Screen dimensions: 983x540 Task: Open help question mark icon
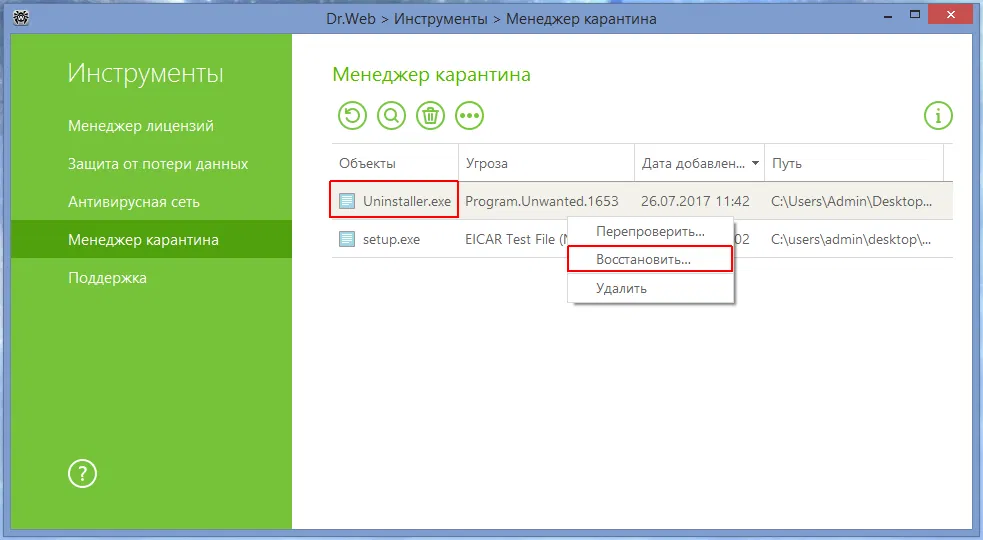82,474
